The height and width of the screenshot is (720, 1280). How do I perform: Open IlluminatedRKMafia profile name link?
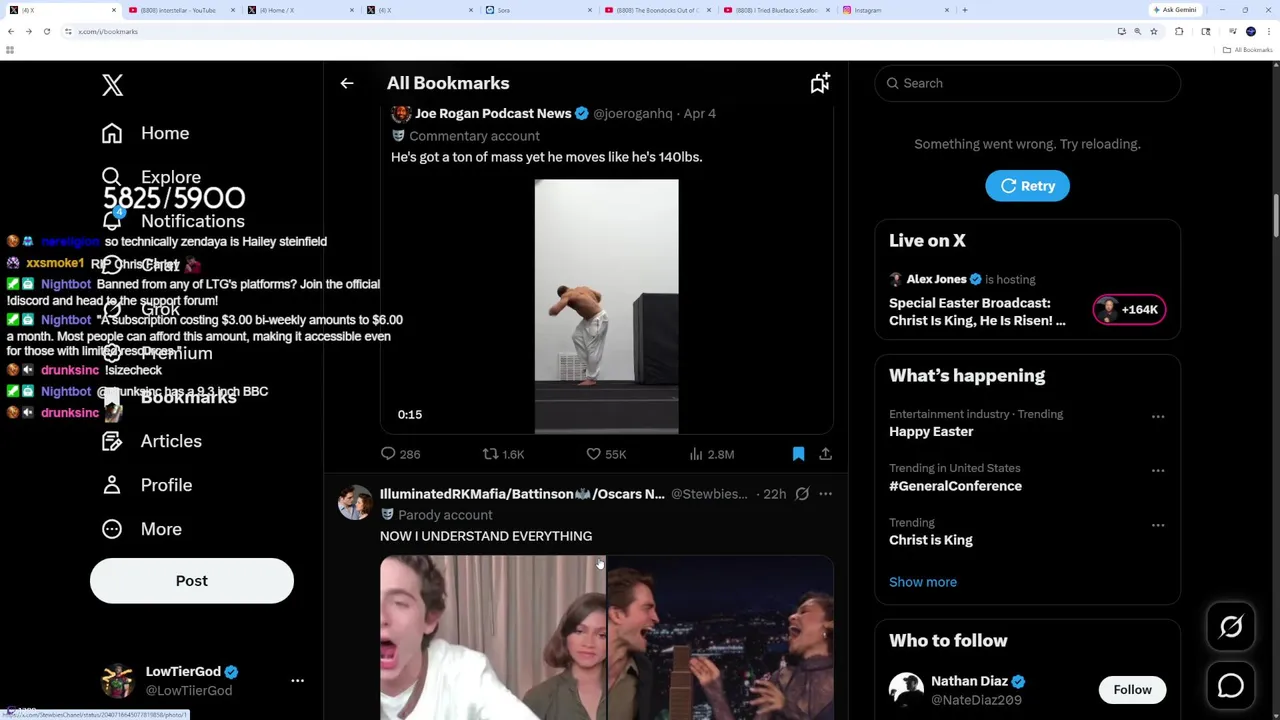(522, 494)
